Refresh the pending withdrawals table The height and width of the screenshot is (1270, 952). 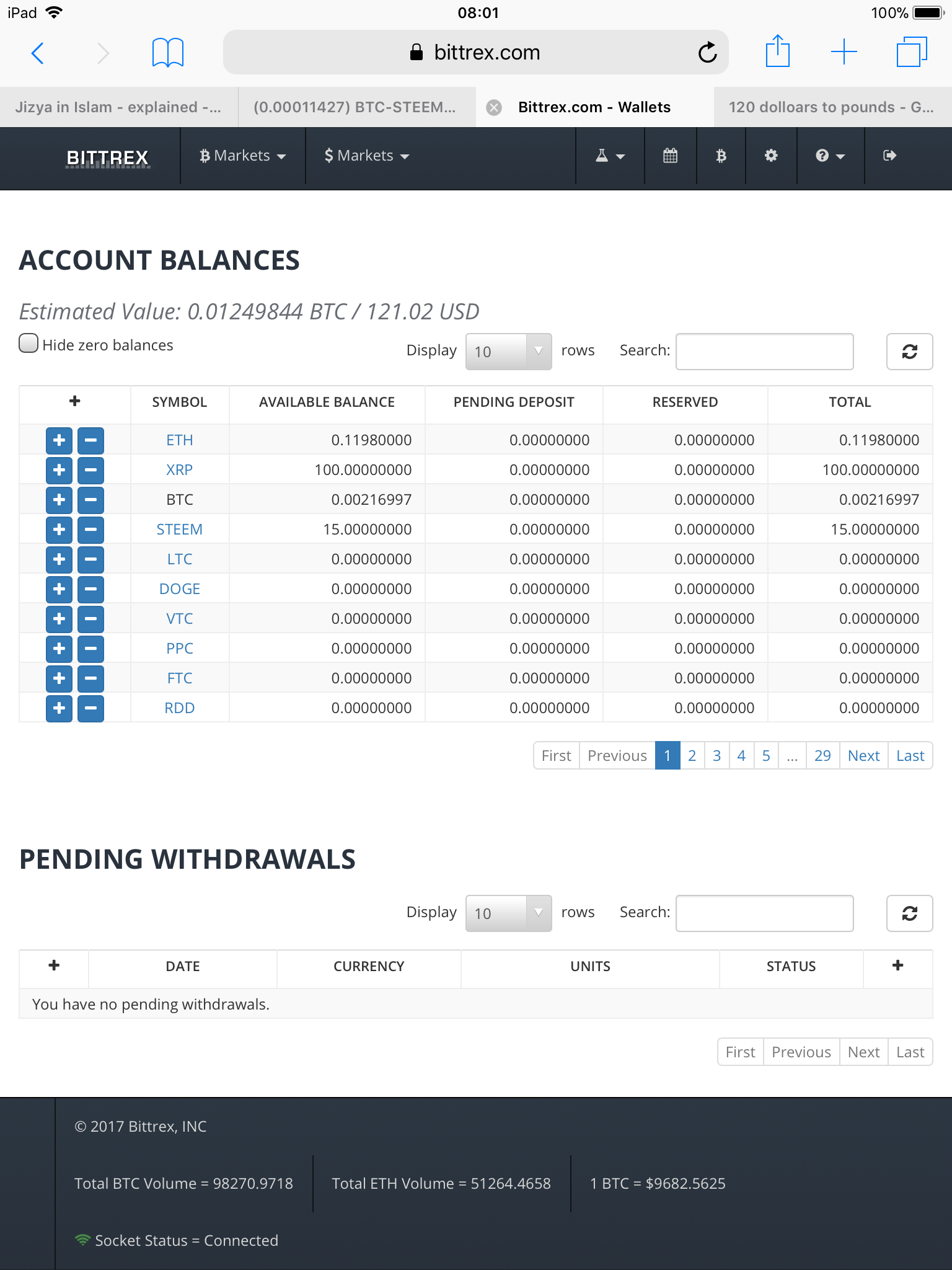pyautogui.click(x=909, y=913)
